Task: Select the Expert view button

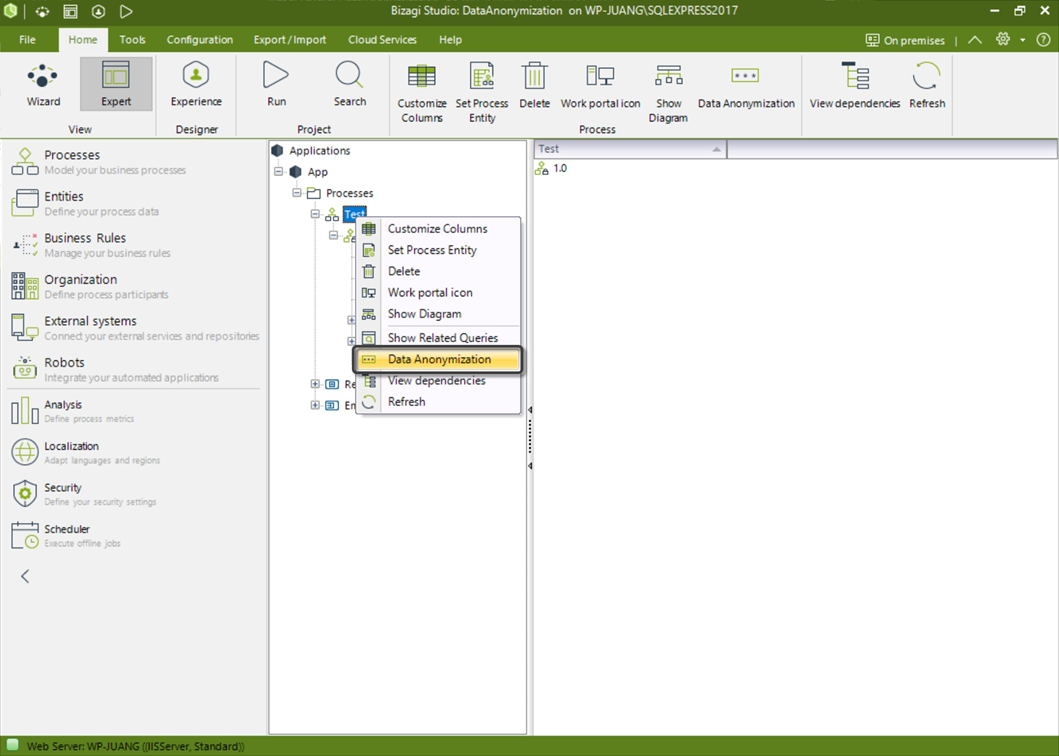Action: 116,84
